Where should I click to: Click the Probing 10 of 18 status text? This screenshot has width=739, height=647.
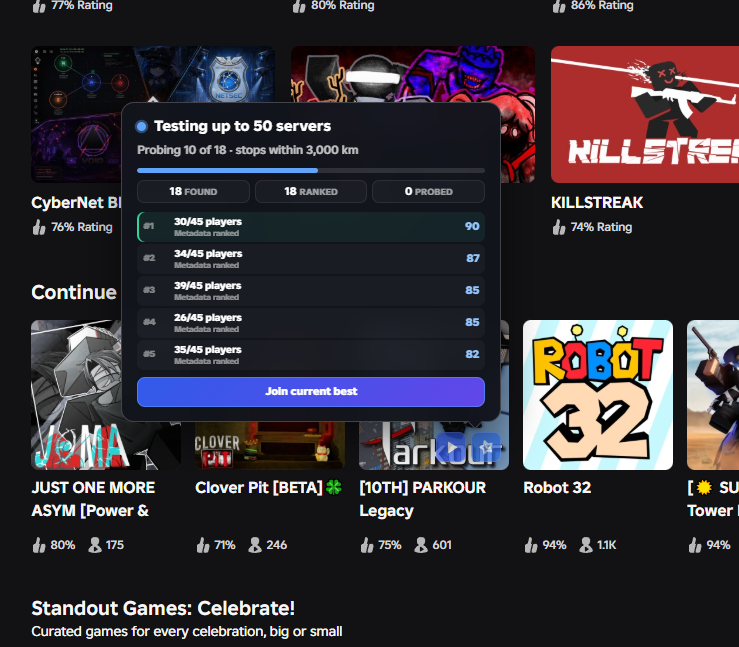click(248, 150)
